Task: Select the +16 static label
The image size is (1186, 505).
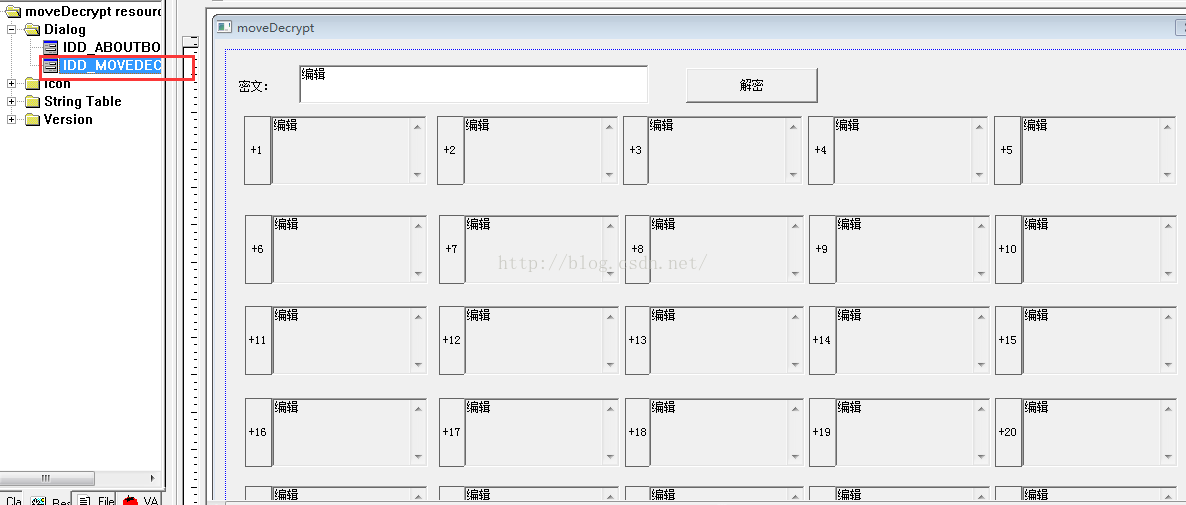Action: click(x=257, y=432)
